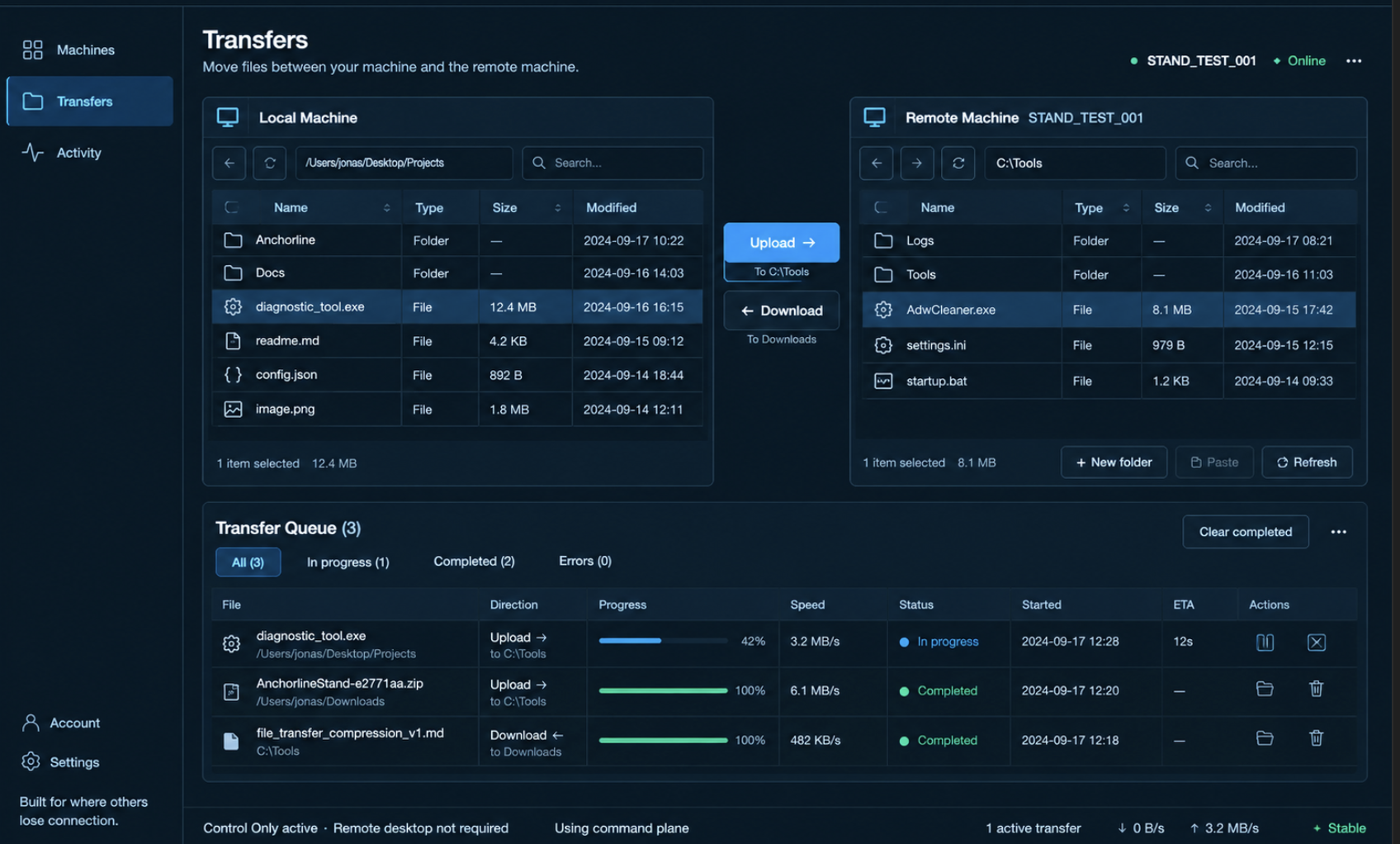Click the 1 active transfer status

click(1033, 828)
